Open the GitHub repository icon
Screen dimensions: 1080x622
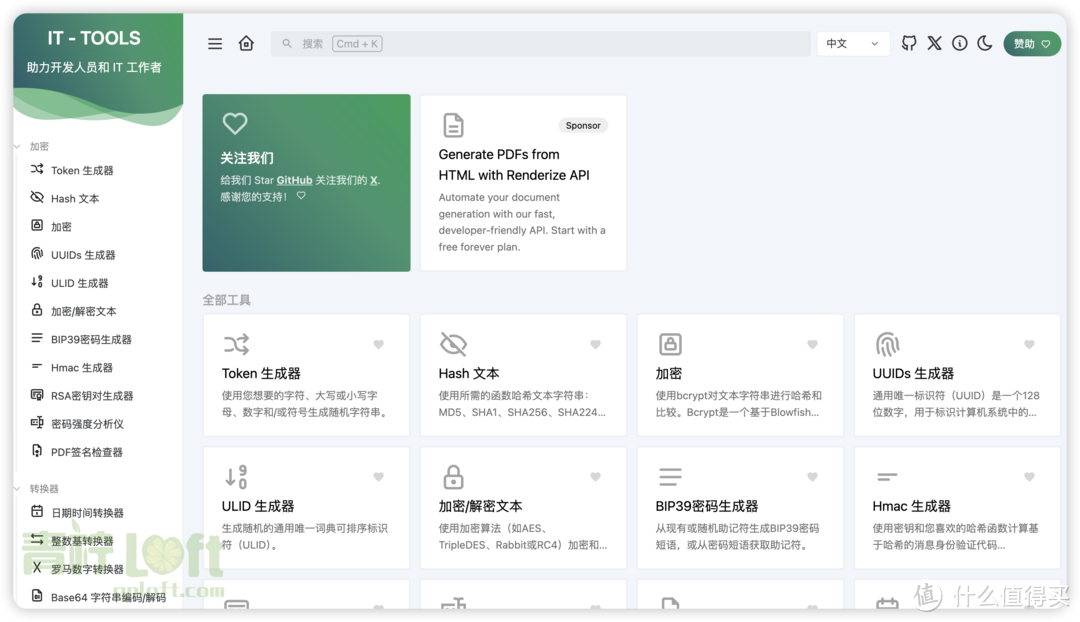coord(909,44)
